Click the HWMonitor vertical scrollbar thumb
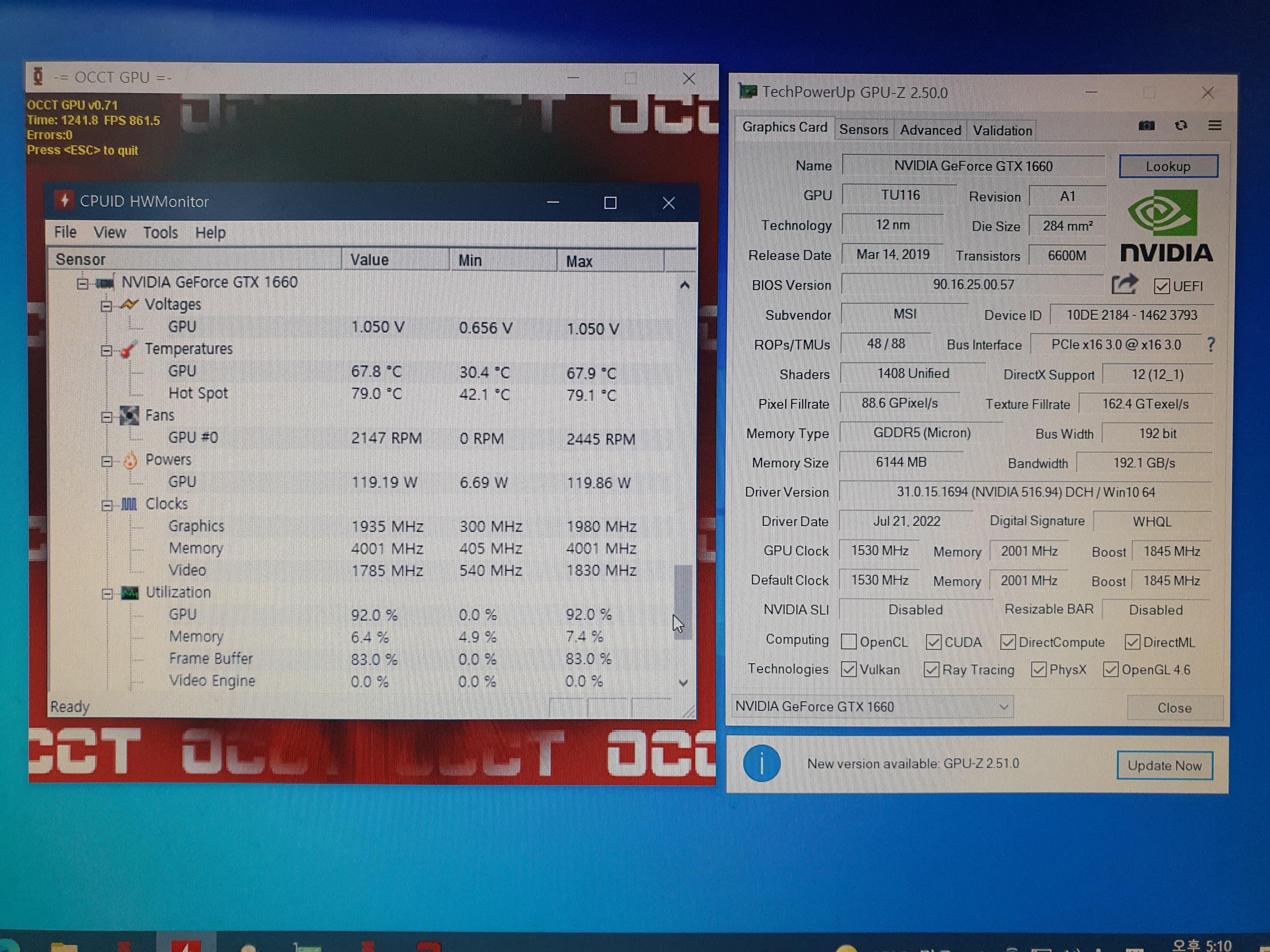This screenshot has height=952, width=1270. [x=683, y=601]
